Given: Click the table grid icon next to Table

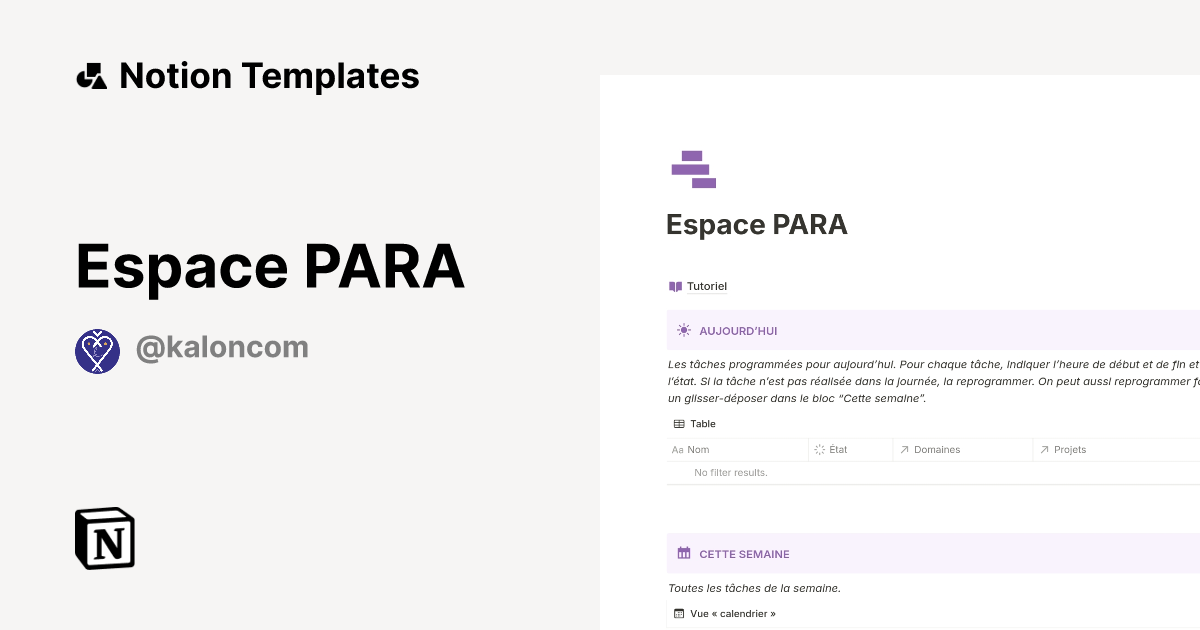Looking at the screenshot, I should point(679,423).
